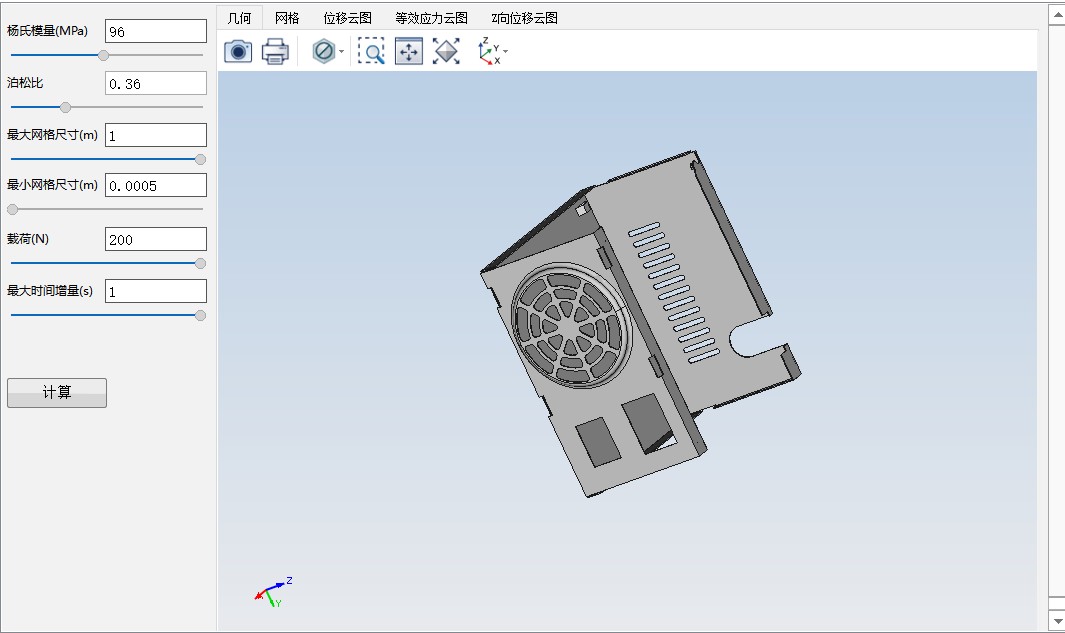Click the print icon in toolbar
The image size is (1065, 633).
tap(275, 52)
